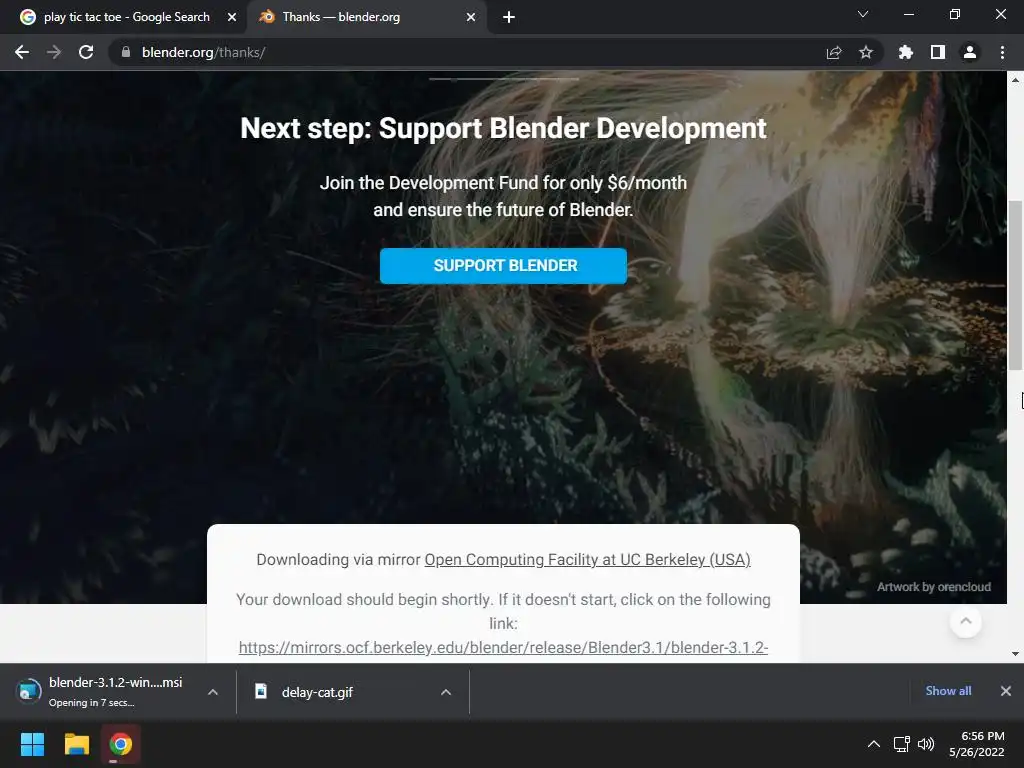Click the forward navigation arrow
The height and width of the screenshot is (768, 1024).
[54, 52]
